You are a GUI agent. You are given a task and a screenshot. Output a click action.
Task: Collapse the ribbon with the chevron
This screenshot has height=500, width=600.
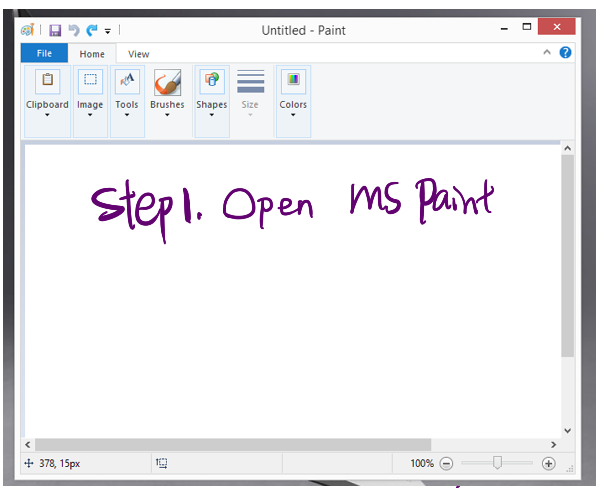pos(547,53)
